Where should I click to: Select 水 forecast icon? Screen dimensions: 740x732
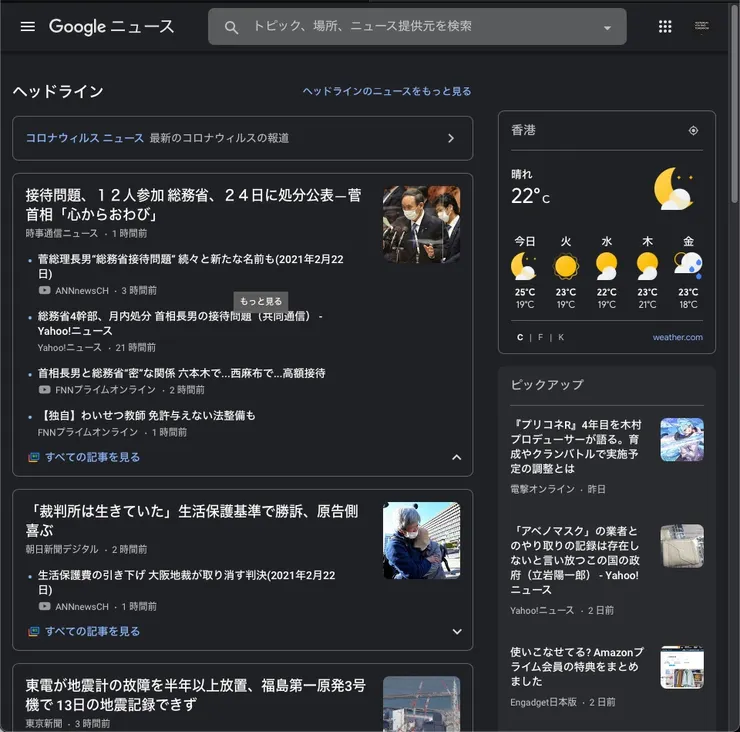point(606,267)
